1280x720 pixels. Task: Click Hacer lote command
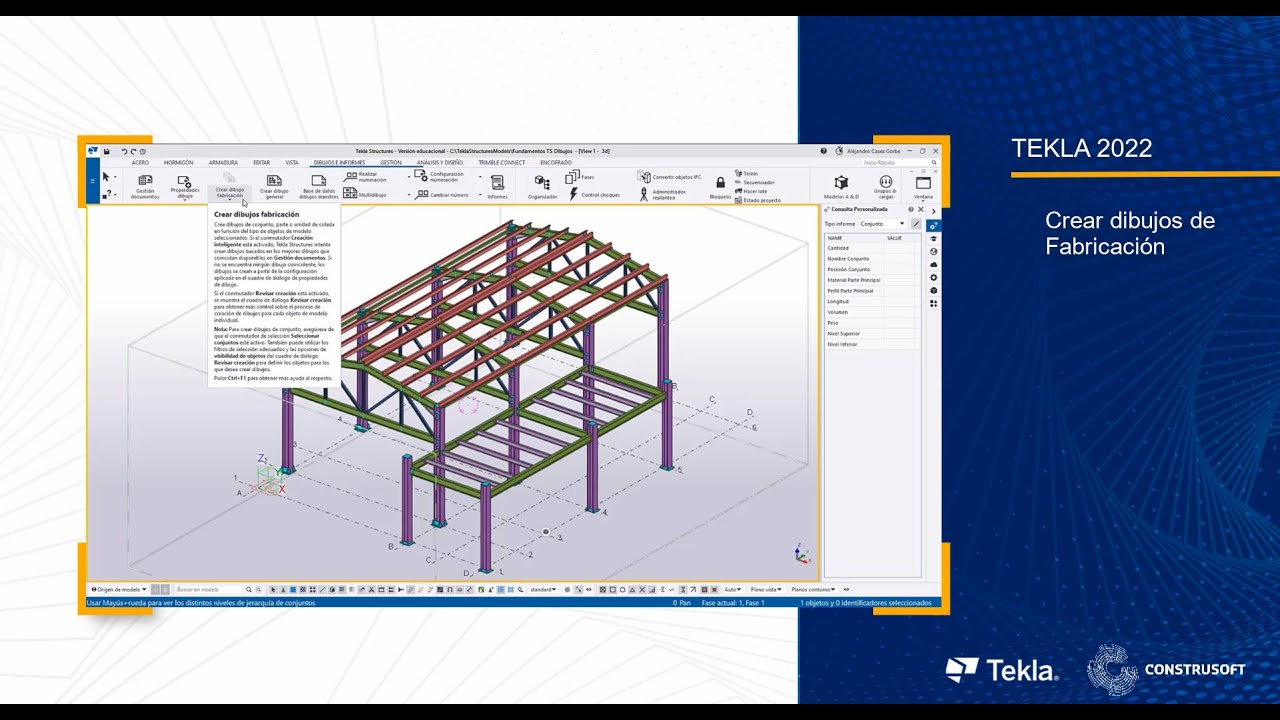click(x=750, y=191)
